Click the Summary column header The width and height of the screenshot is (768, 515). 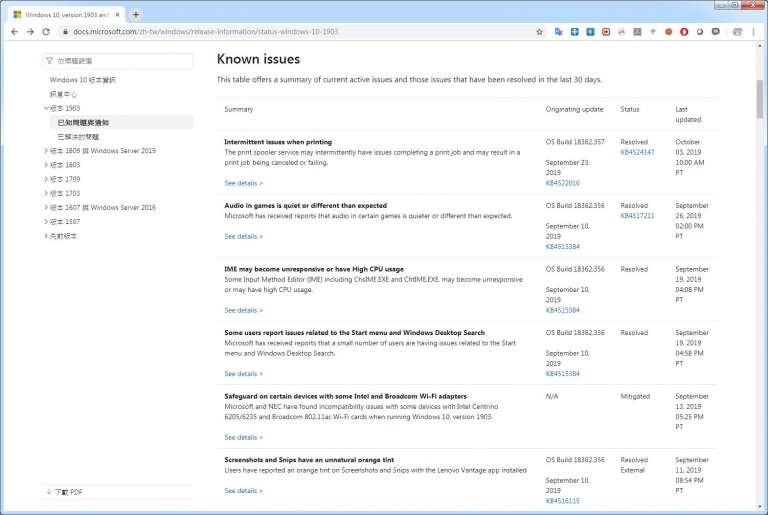[x=239, y=109]
